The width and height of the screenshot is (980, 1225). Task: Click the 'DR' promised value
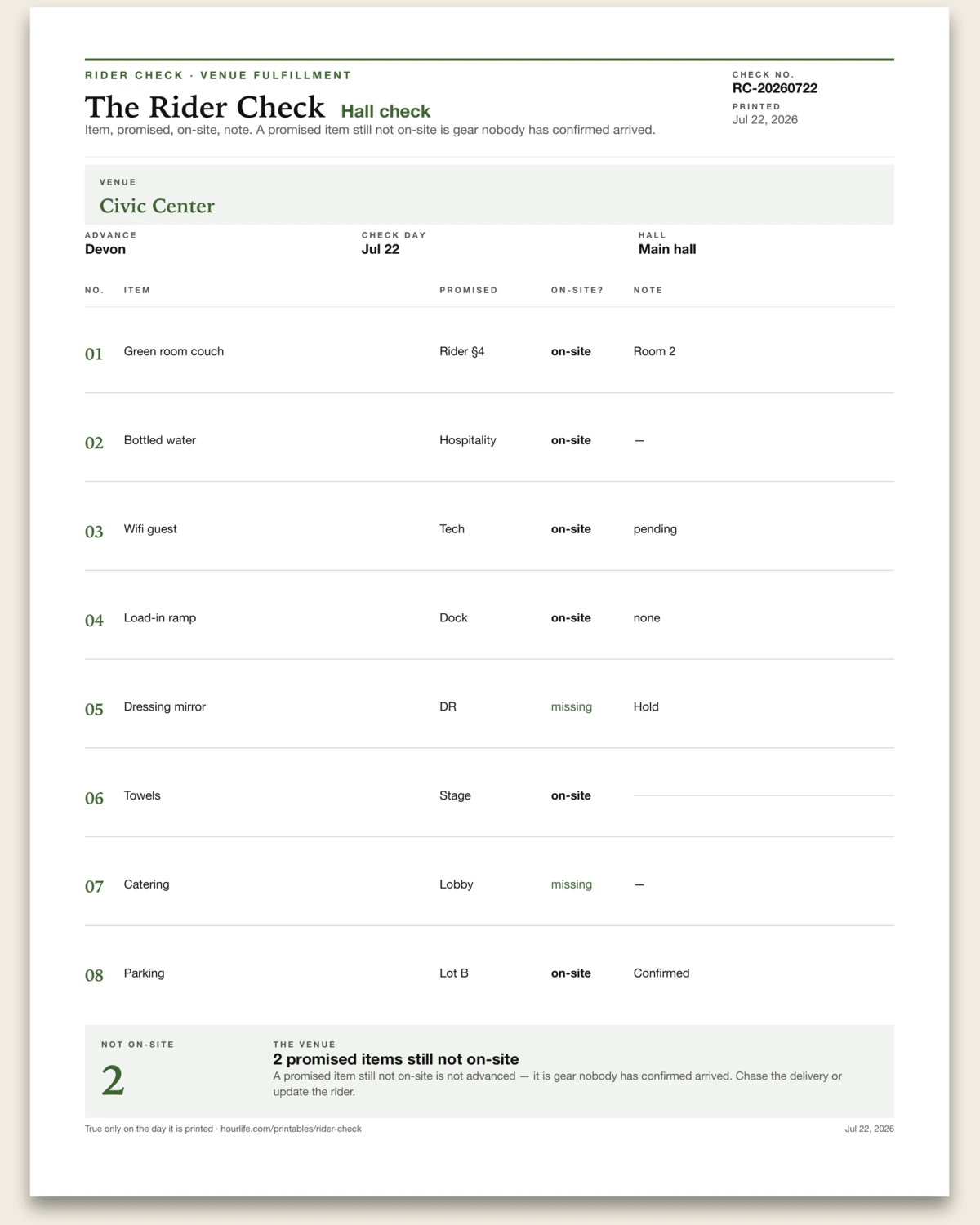[448, 707]
